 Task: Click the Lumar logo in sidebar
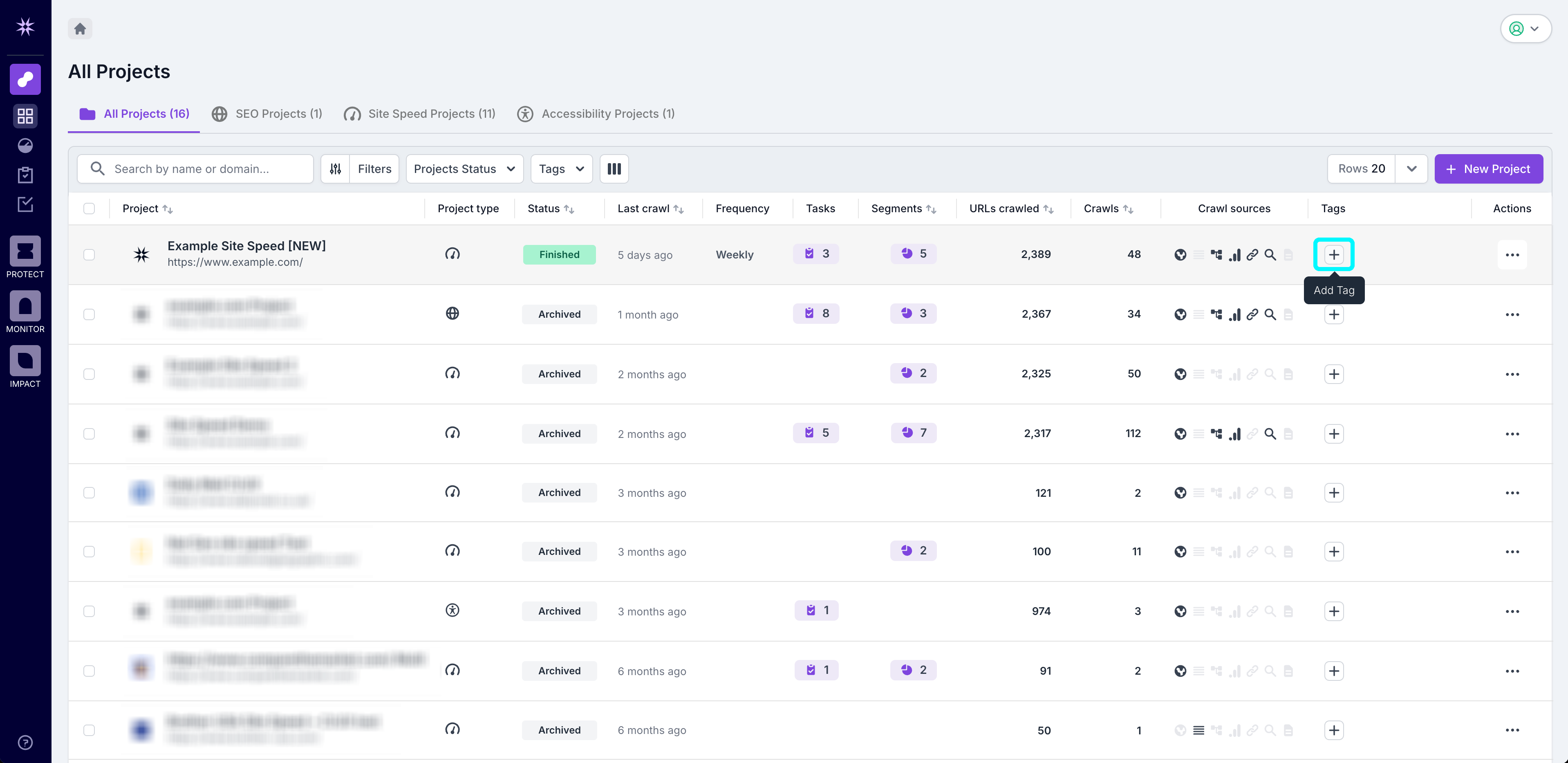coord(25,27)
